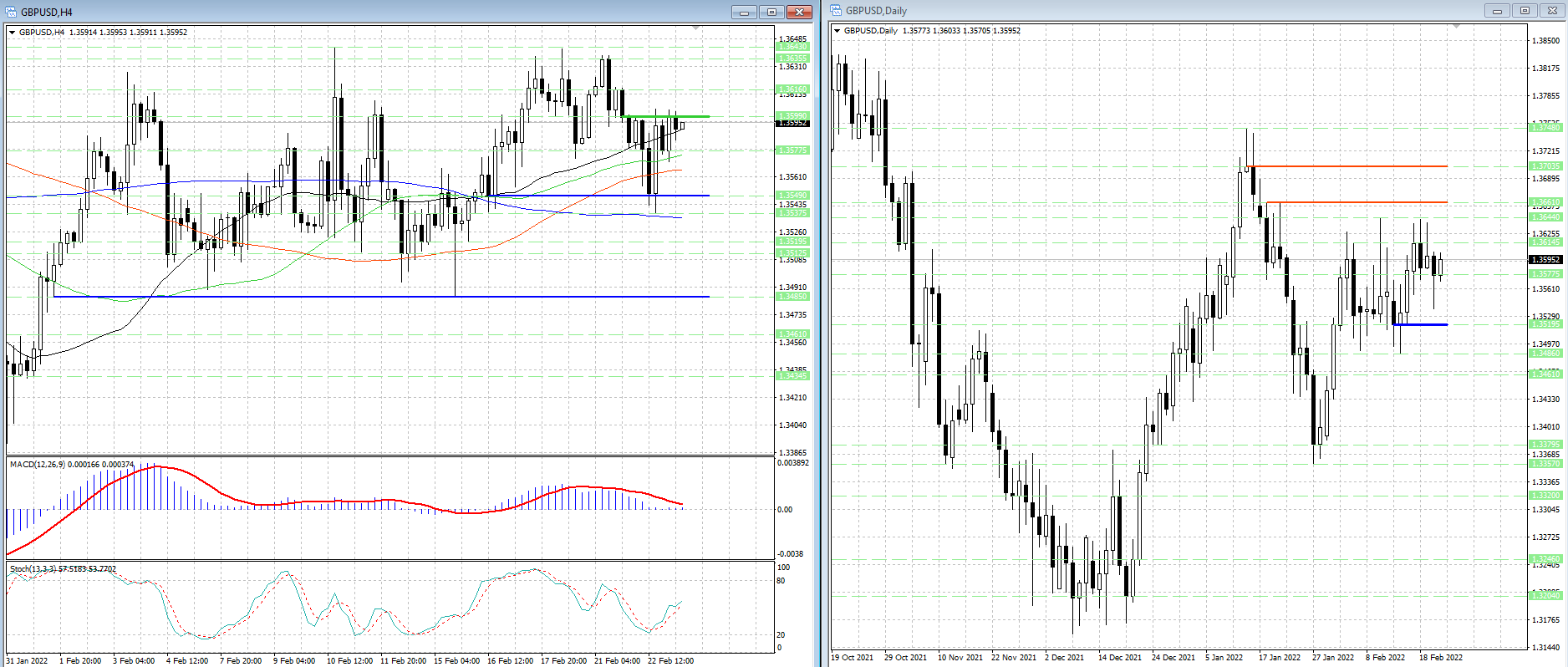Click the H4 chart shift marker triangle
Image resolution: width=1568 pixels, height=667 pixels.
coord(696,28)
